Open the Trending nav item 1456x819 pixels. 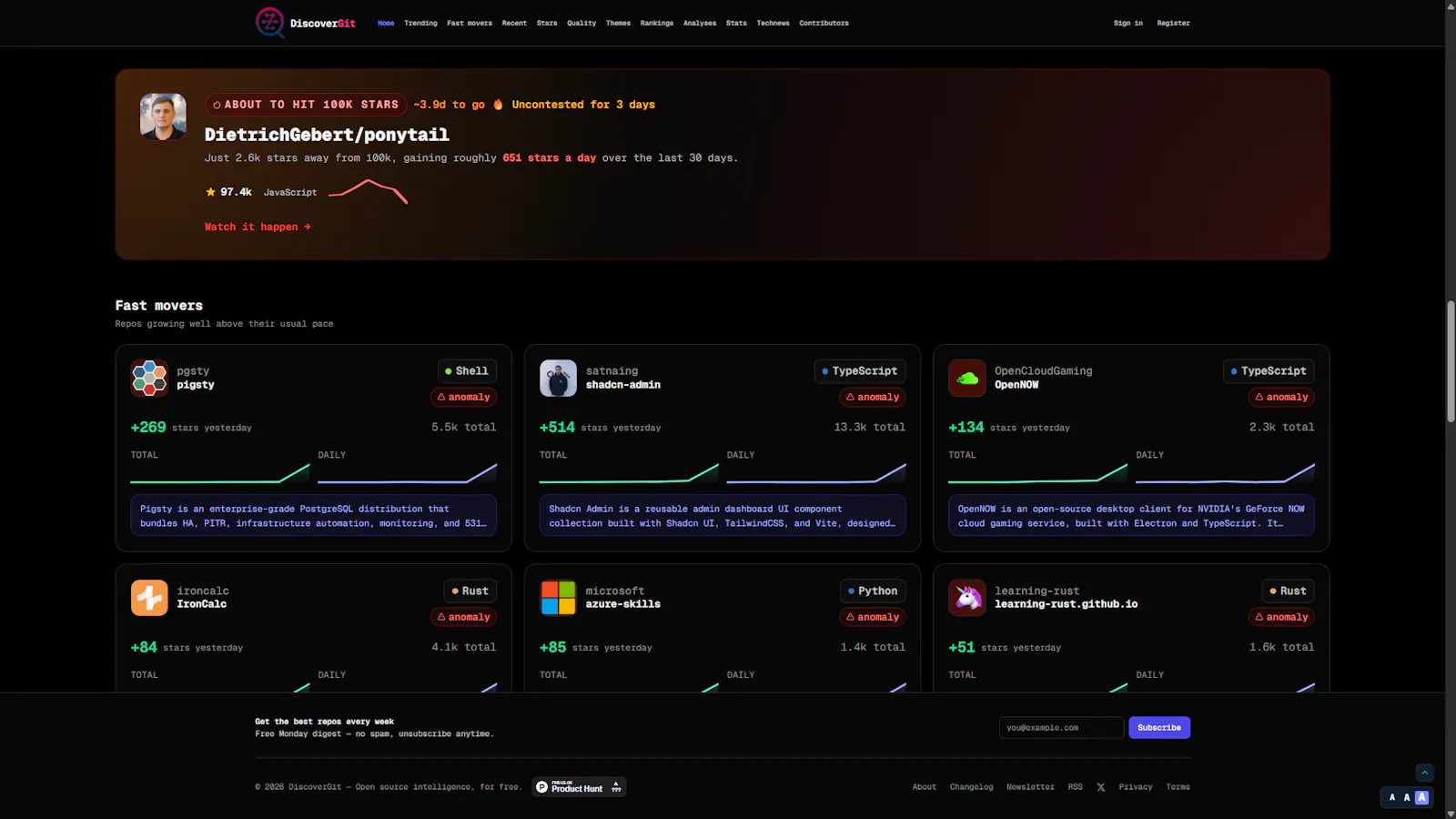(420, 23)
